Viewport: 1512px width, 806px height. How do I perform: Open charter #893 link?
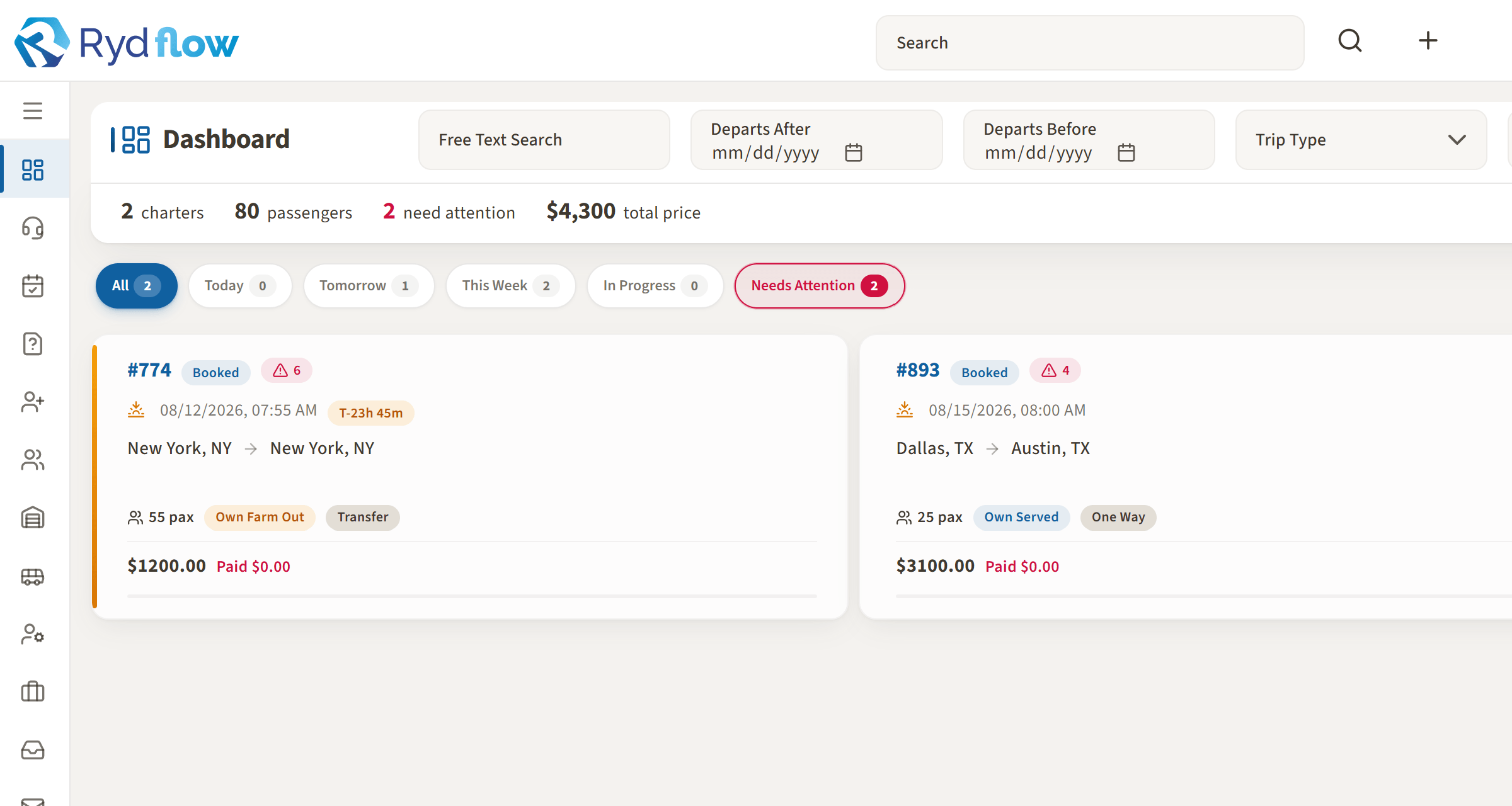[918, 370]
